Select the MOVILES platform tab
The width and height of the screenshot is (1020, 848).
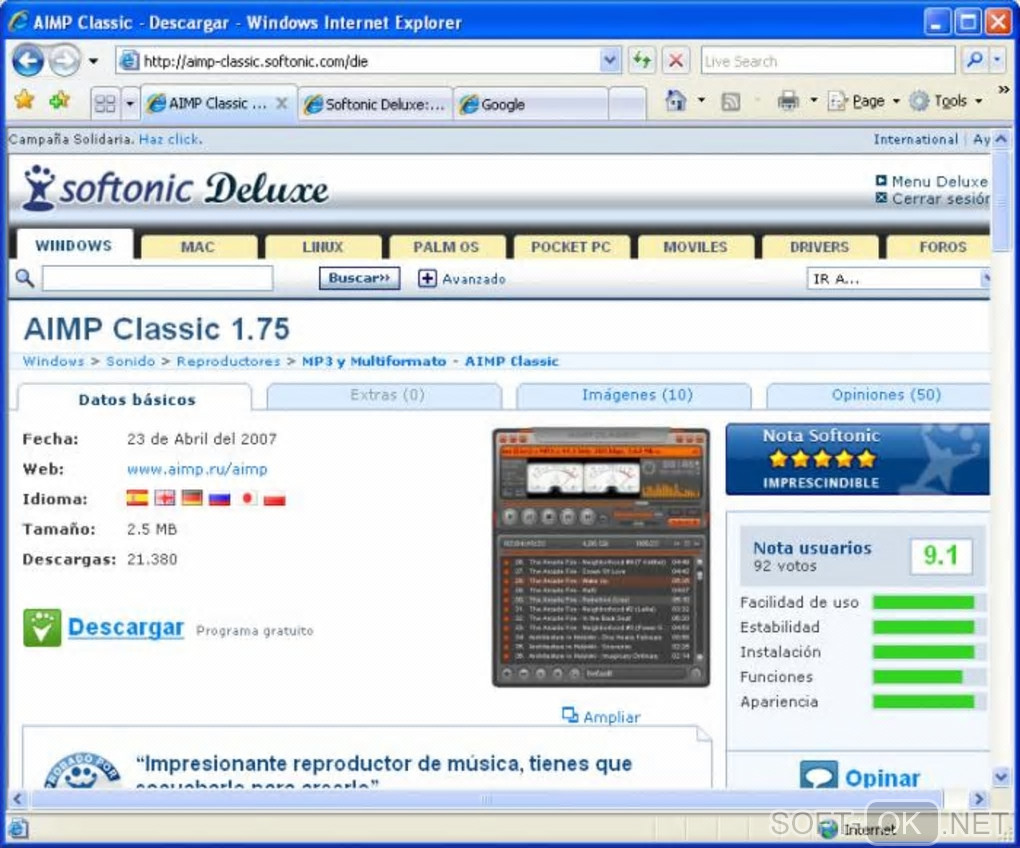(x=695, y=247)
